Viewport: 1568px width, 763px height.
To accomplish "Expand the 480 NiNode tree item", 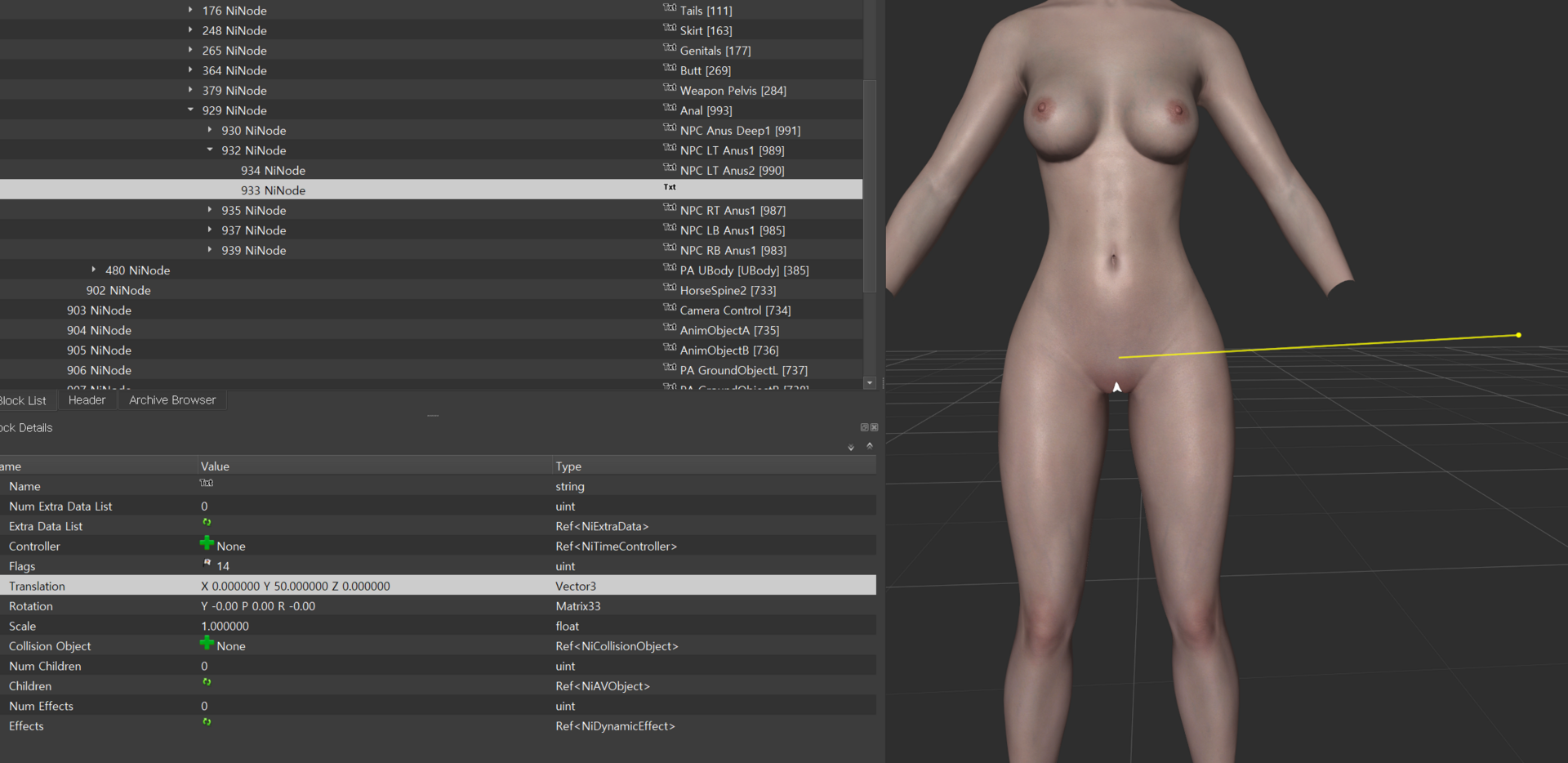I will 94,270.
